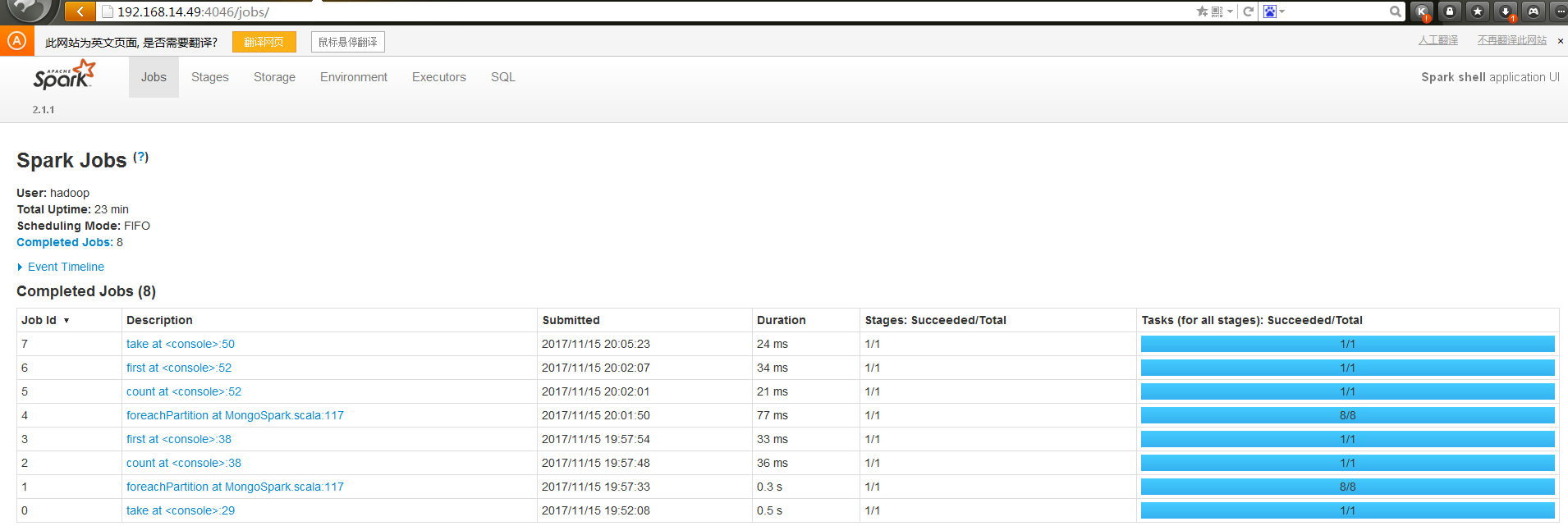Screen dimensions: 1568x526
Task: Click the reload page icon
Action: click(1248, 11)
